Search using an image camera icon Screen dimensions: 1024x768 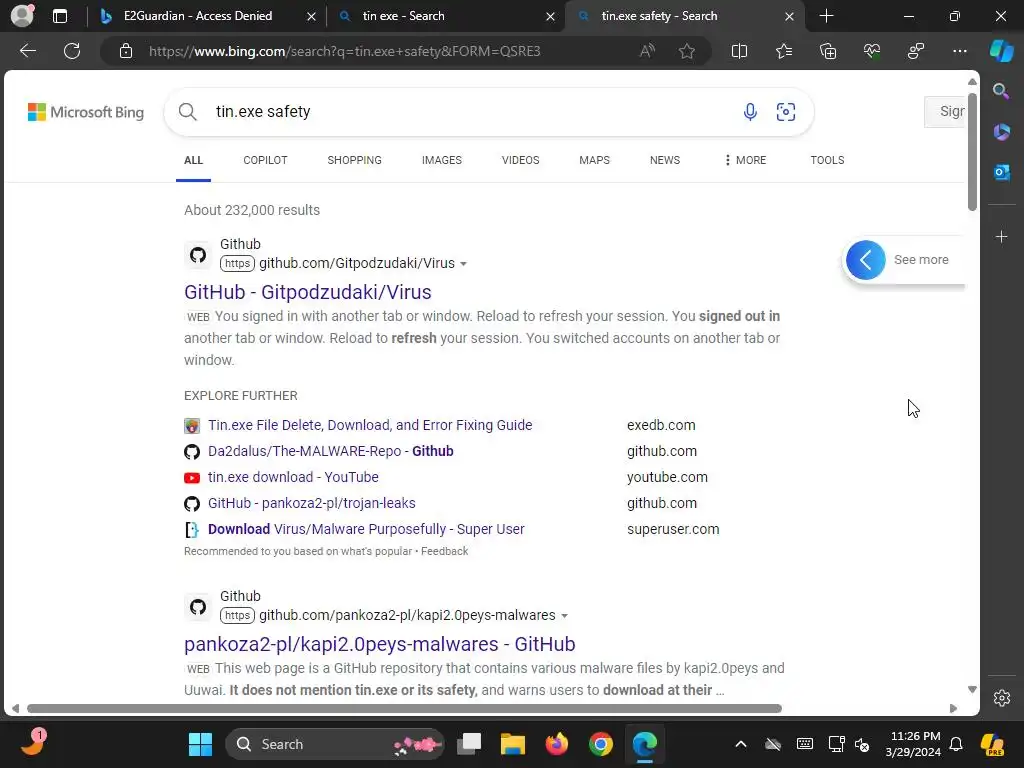click(786, 112)
